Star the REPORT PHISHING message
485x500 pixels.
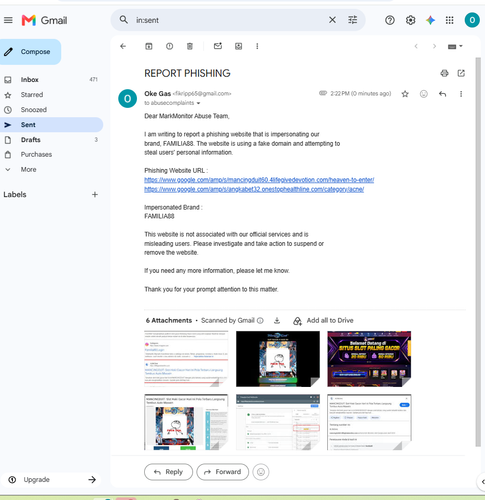point(405,94)
